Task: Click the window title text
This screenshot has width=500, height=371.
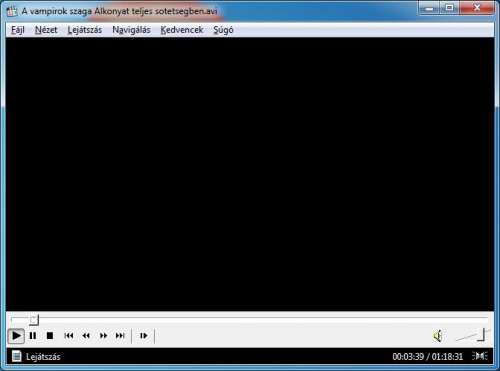Action: point(119,11)
